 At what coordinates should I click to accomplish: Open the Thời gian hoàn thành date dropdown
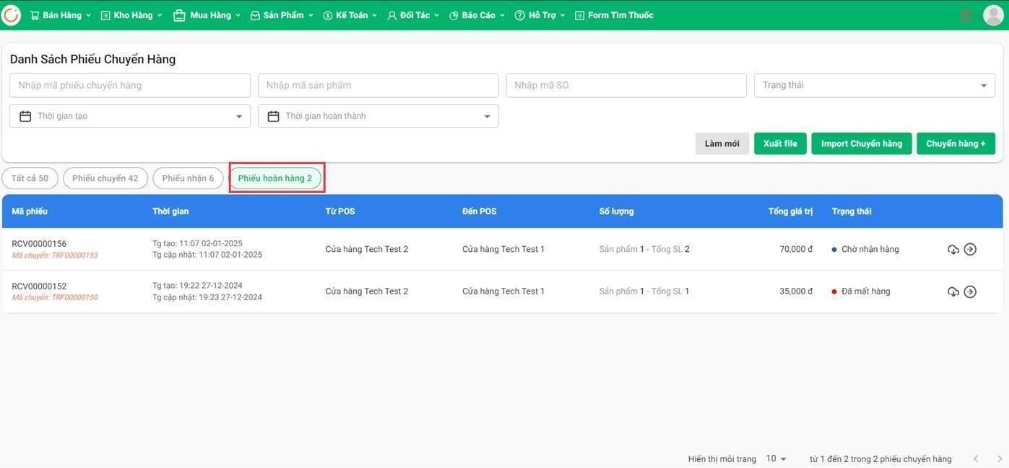(378, 117)
